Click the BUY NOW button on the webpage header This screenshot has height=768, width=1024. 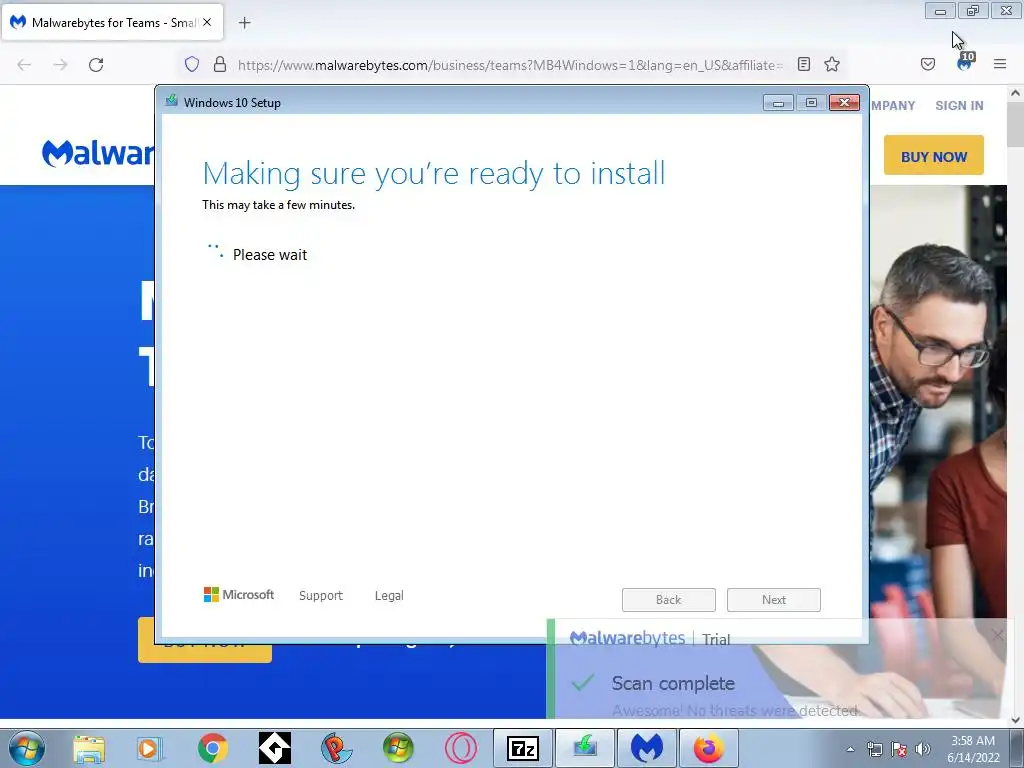click(934, 155)
